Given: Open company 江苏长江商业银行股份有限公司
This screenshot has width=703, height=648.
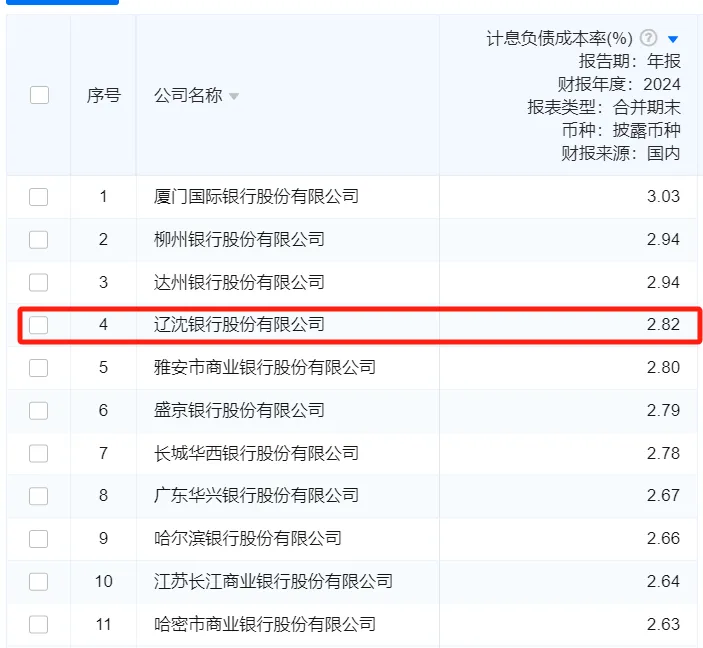Looking at the screenshot, I should [x=273, y=581].
